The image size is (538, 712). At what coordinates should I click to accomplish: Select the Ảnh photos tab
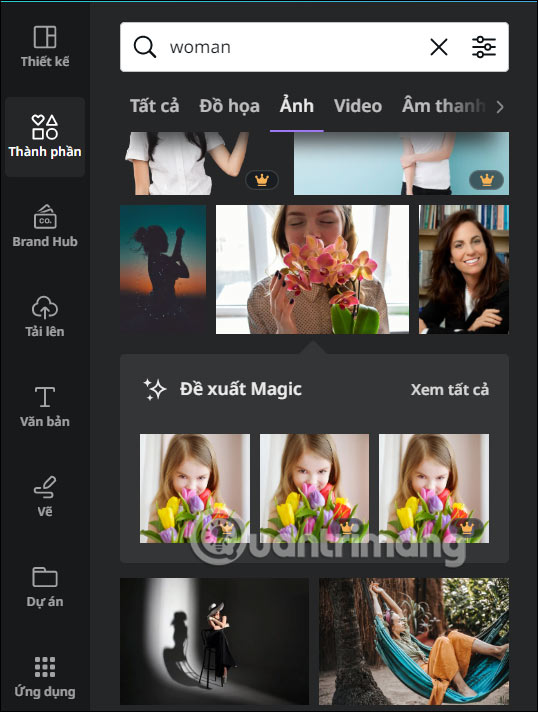(296, 106)
